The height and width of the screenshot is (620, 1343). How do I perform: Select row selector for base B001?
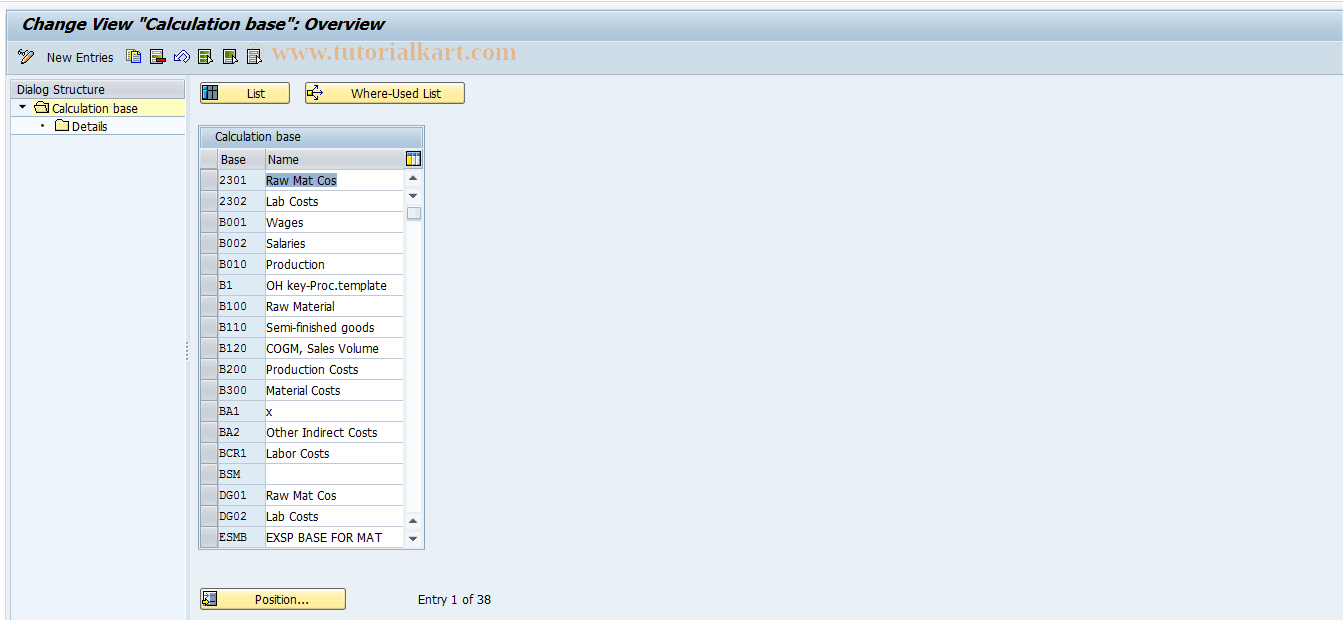coord(208,222)
